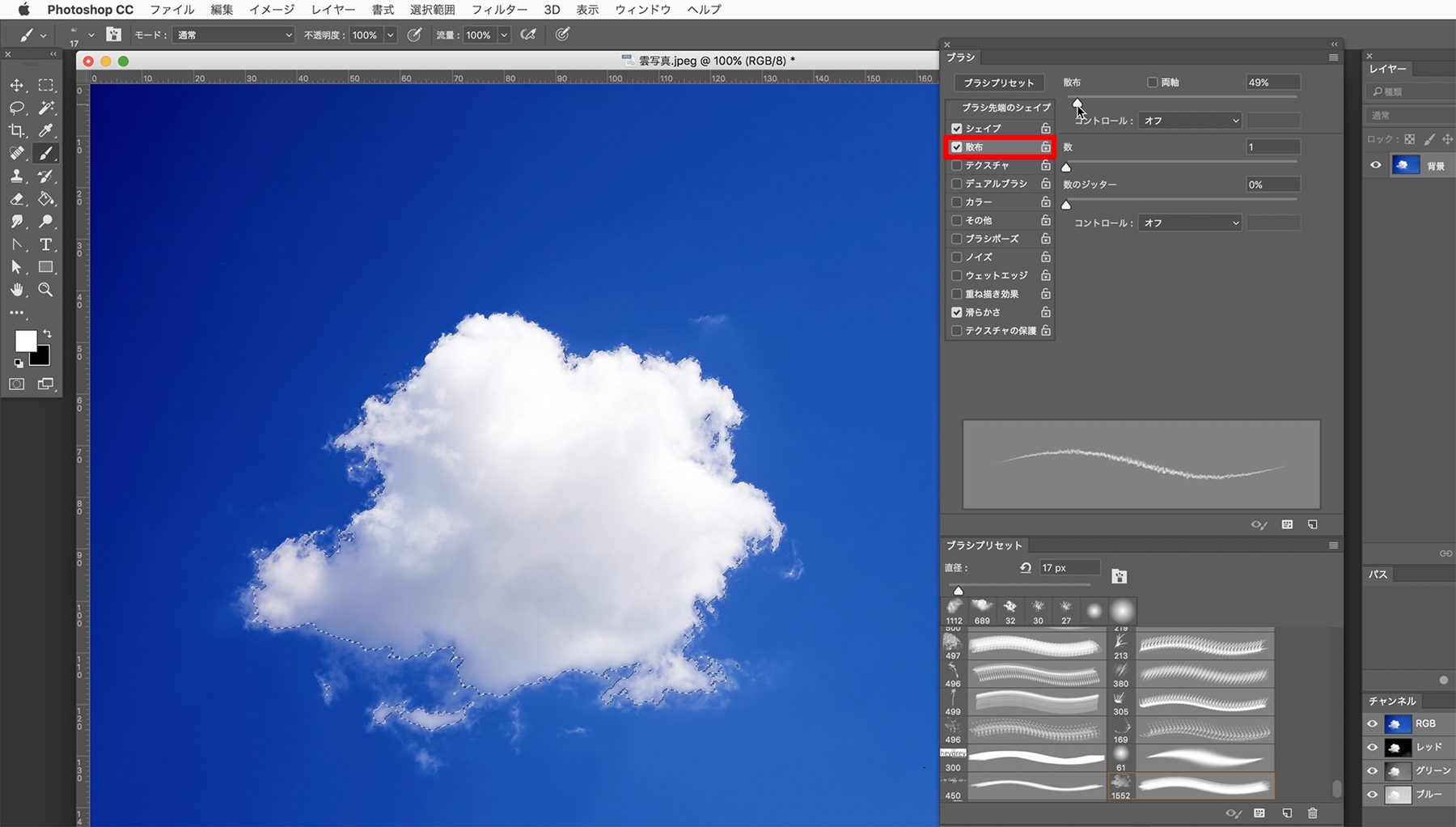The image size is (1456, 827).
Task: Select the Zoom tool
Action: click(x=46, y=290)
